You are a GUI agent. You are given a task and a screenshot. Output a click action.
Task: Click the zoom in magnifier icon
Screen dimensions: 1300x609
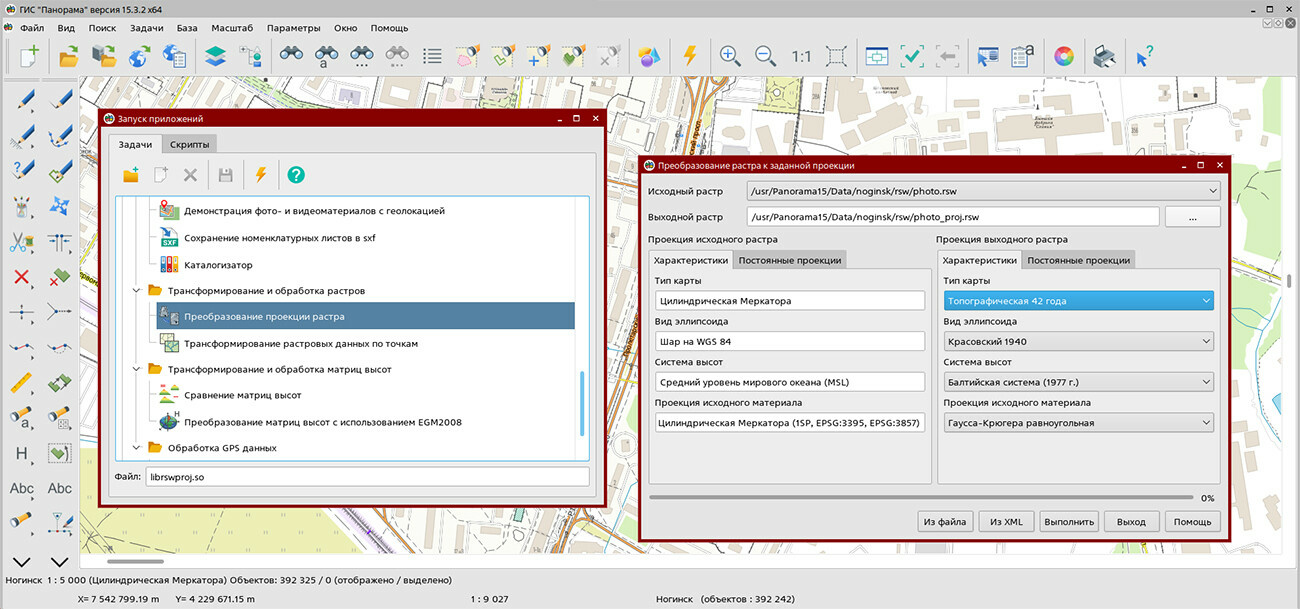[731, 56]
